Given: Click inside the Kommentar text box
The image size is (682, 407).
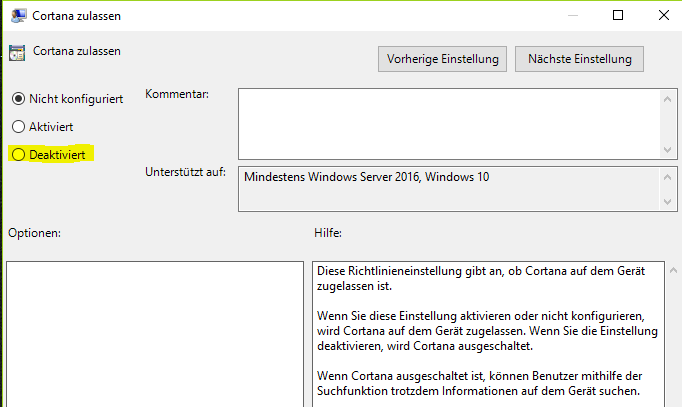Looking at the screenshot, I should (x=450, y=122).
